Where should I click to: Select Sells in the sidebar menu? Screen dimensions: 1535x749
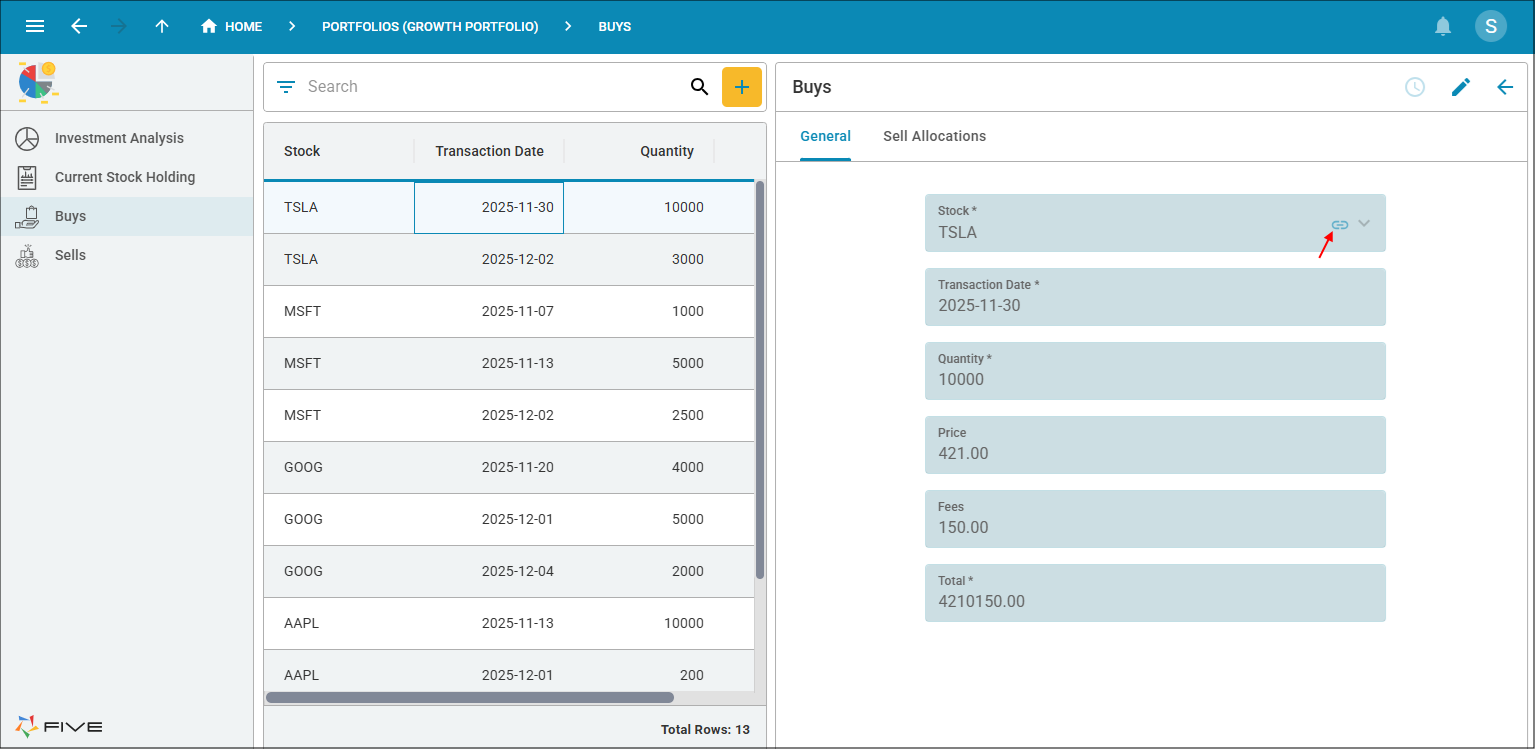coord(127,255)
